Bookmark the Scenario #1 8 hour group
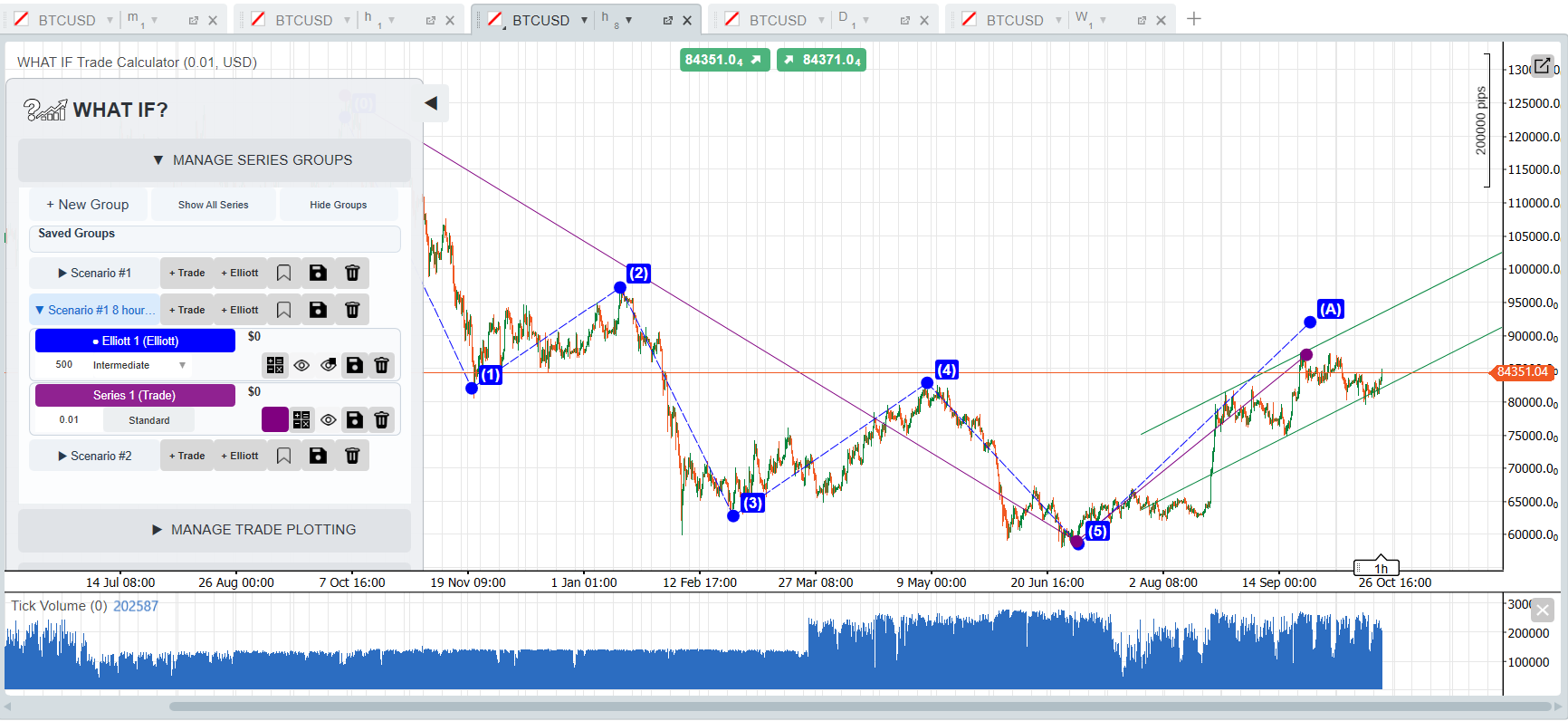The width and height of the screenshot is (1568, 721). pos(283,310)
